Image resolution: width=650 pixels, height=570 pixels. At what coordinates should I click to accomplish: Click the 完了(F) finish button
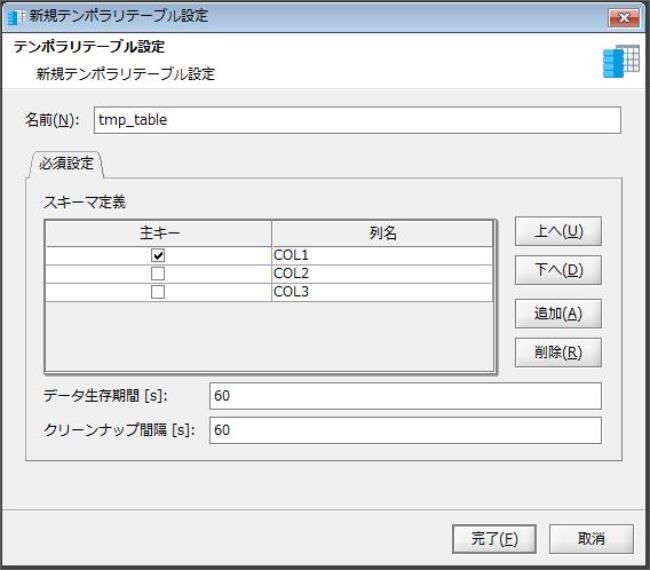pos(494,538)
